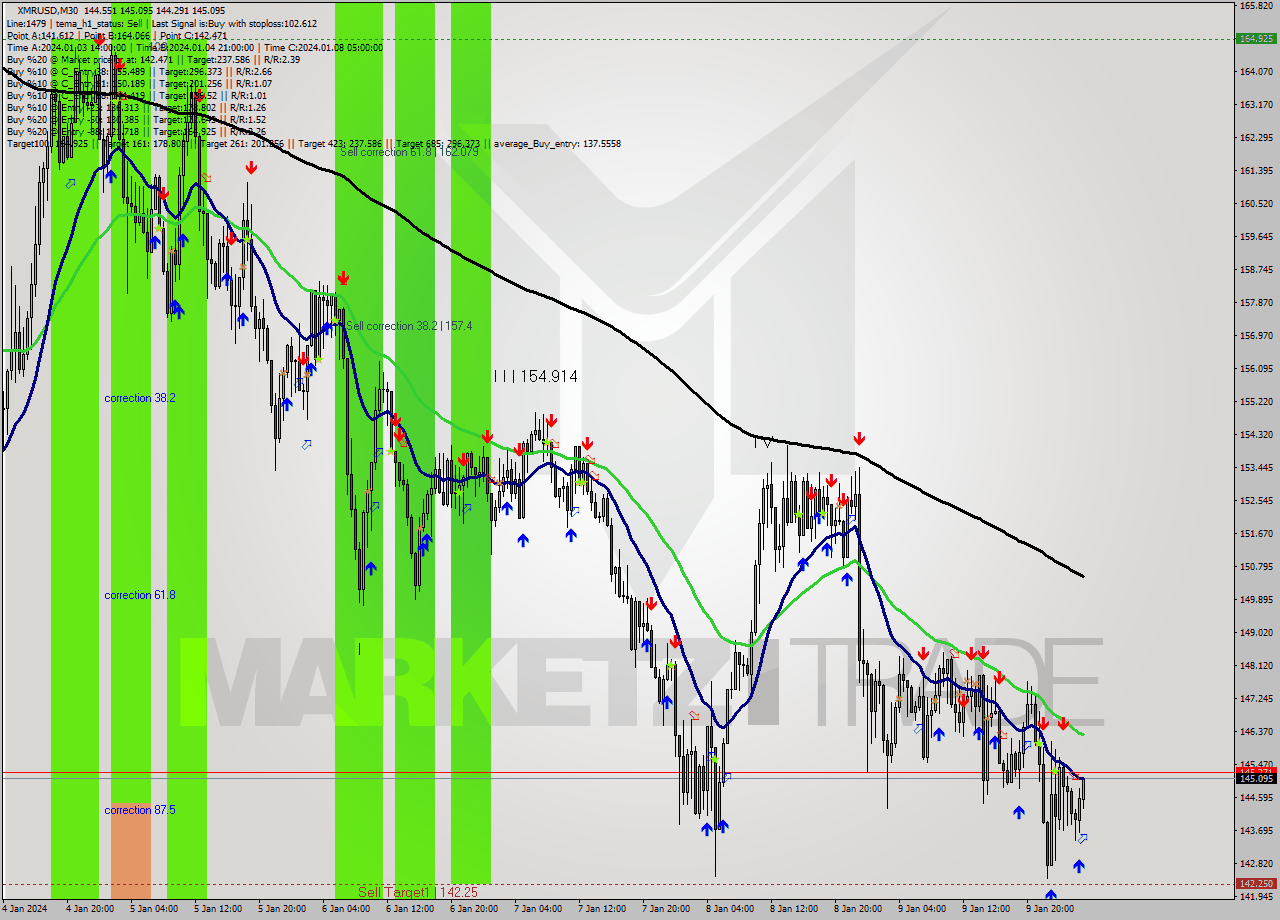Select the '| | | 154.914' price label
1280x920 pixels.
tap(535, 377)
